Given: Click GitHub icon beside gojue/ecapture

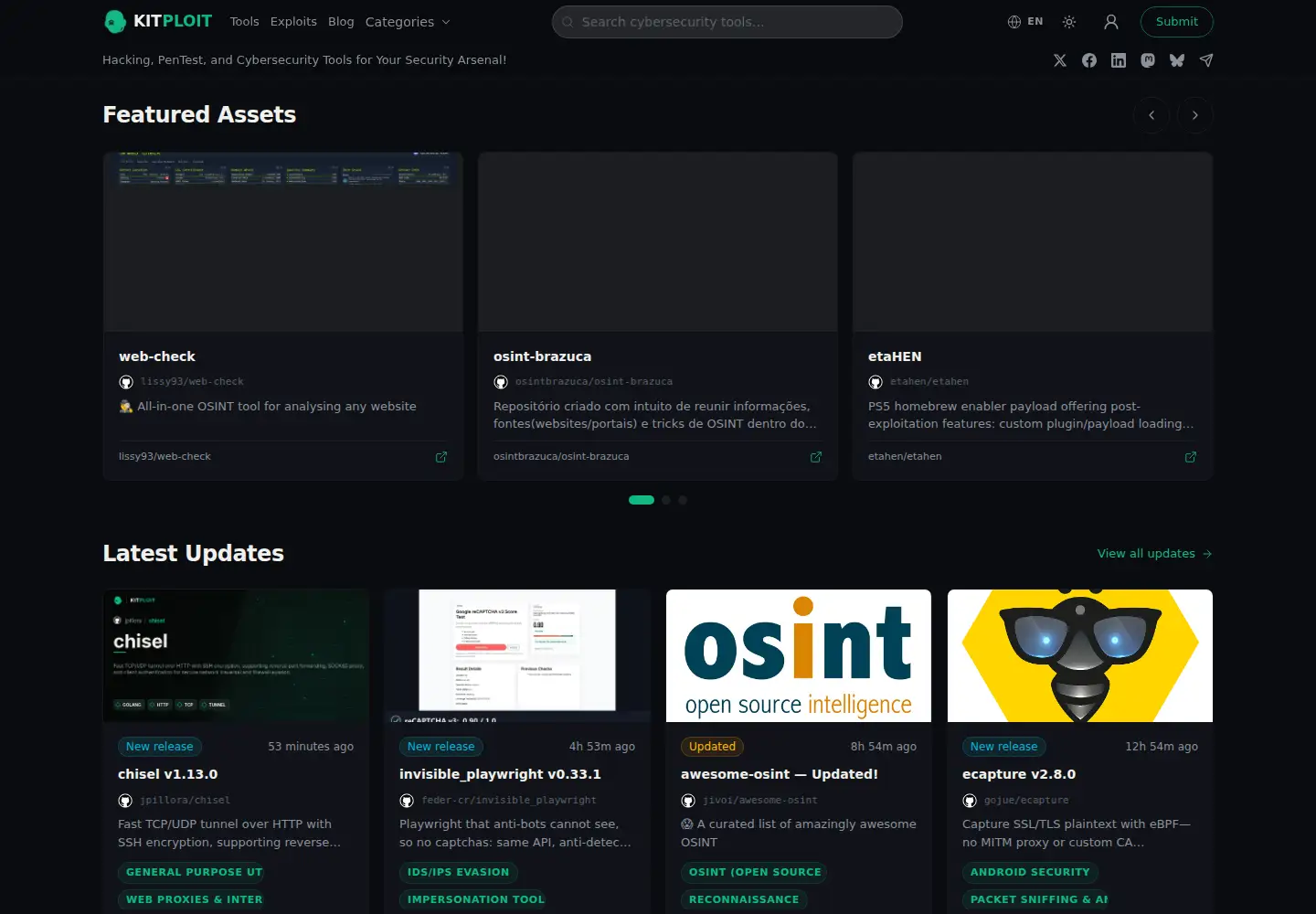Looking at the screenshot, I should click(970, 801).
